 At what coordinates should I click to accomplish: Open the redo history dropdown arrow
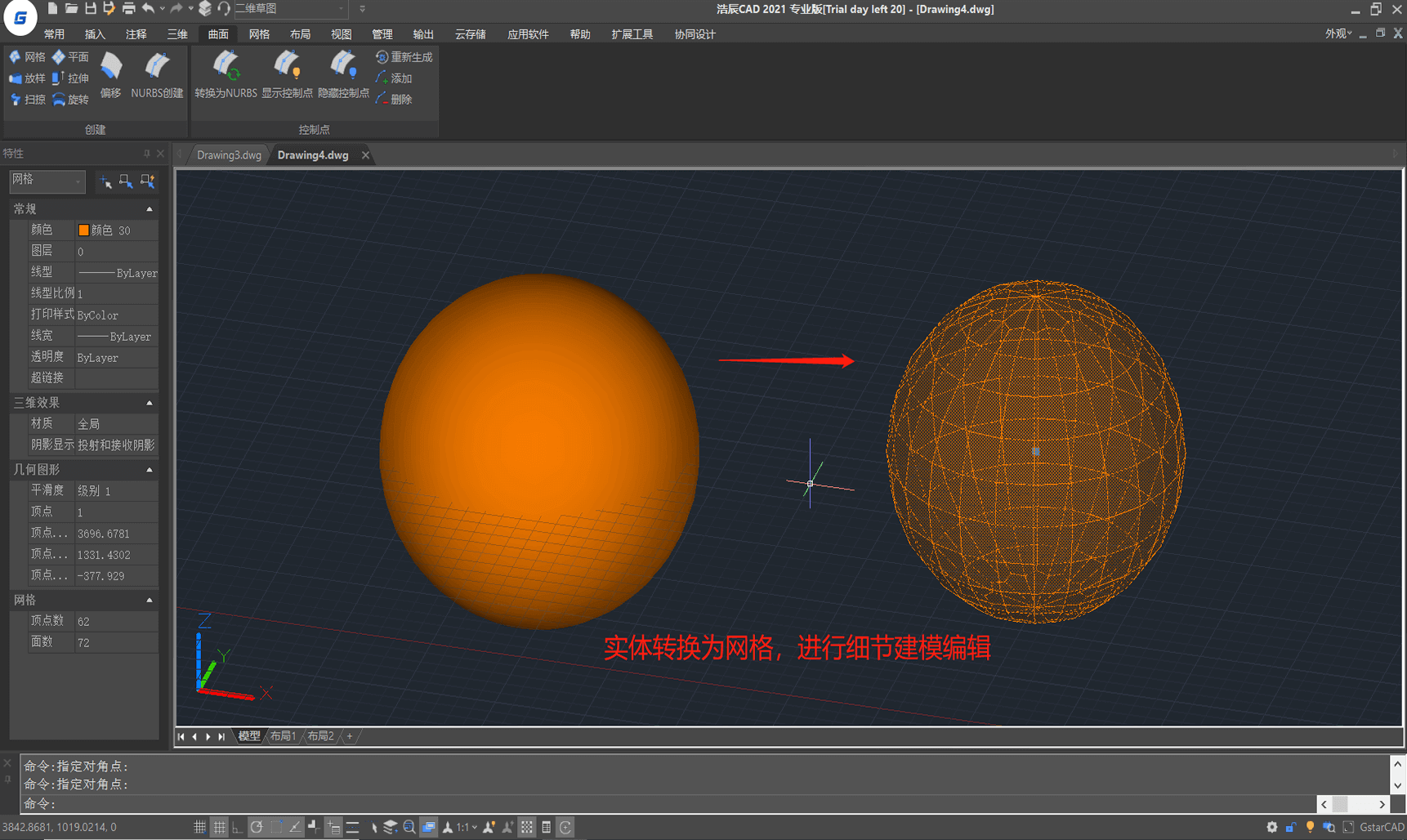190,9
